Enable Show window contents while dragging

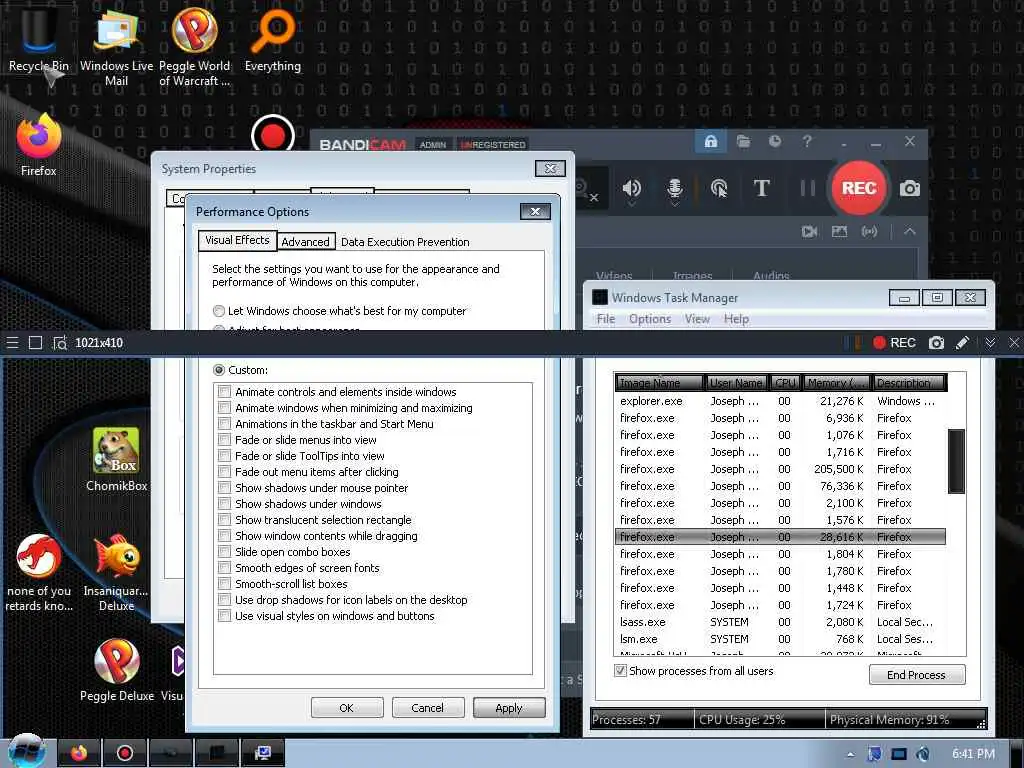[x=225, y=536]
